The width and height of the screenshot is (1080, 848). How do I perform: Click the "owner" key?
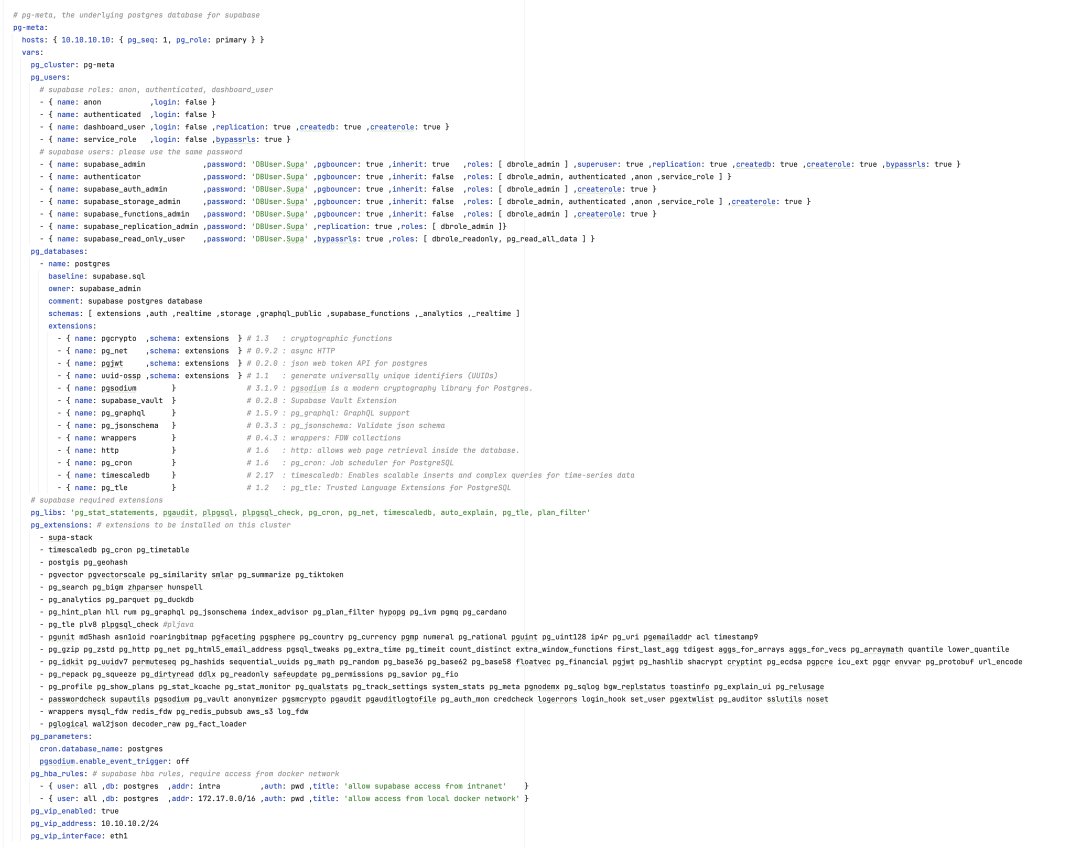point(61,289)
